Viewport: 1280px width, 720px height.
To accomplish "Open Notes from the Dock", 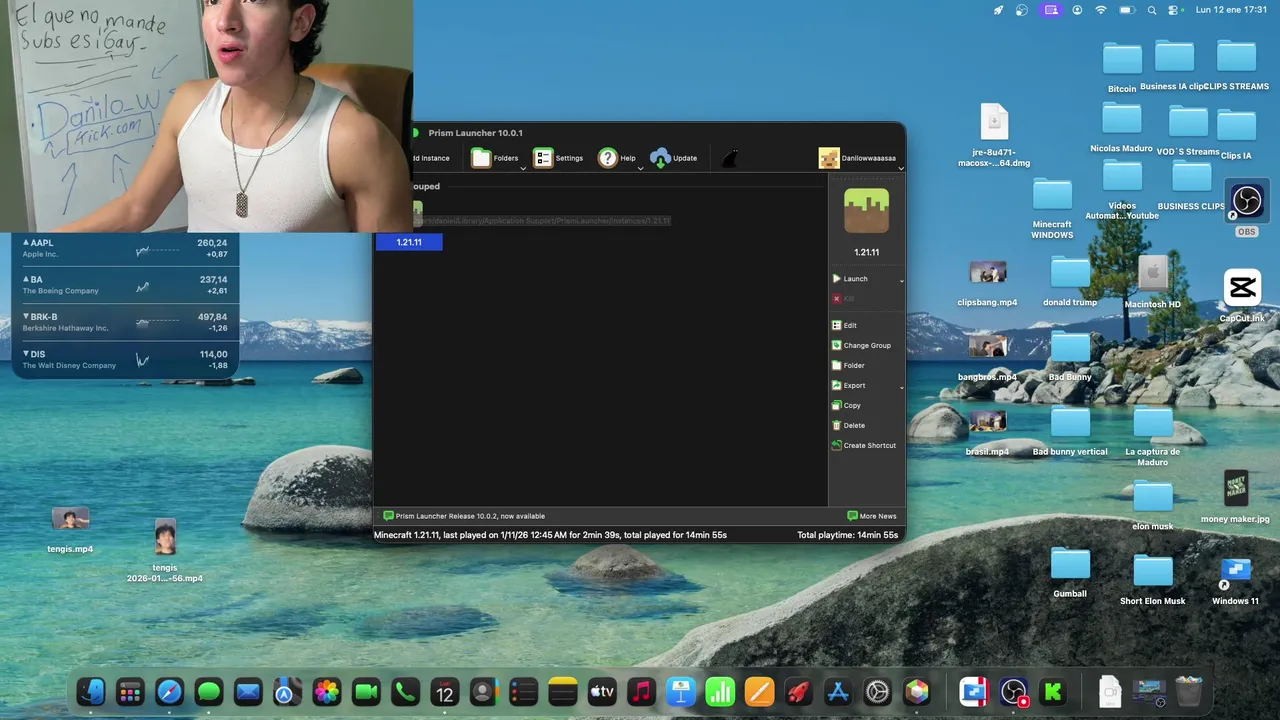I will pos(563,692).
